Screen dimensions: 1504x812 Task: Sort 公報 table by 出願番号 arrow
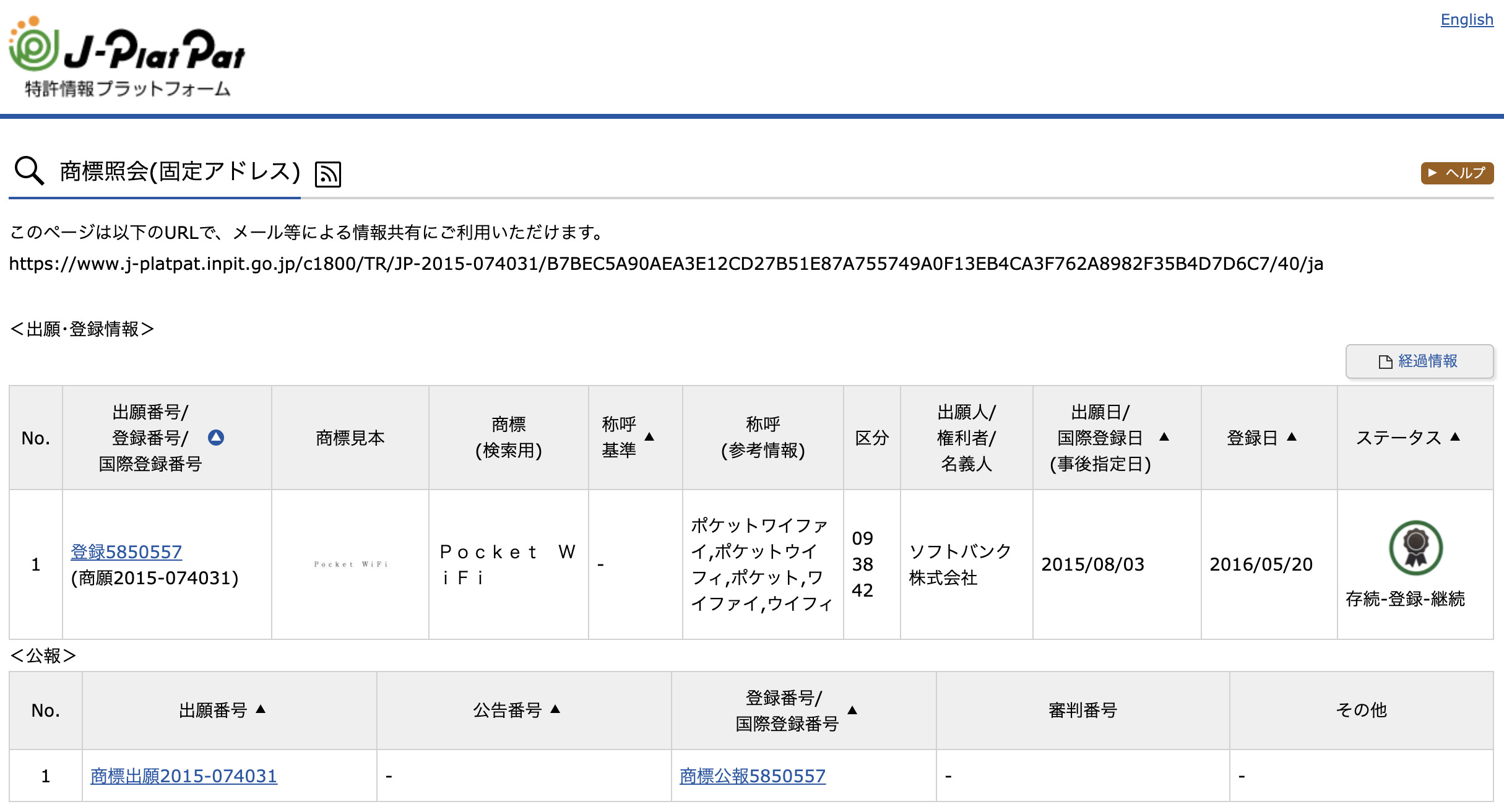click(x=261, y=709)
